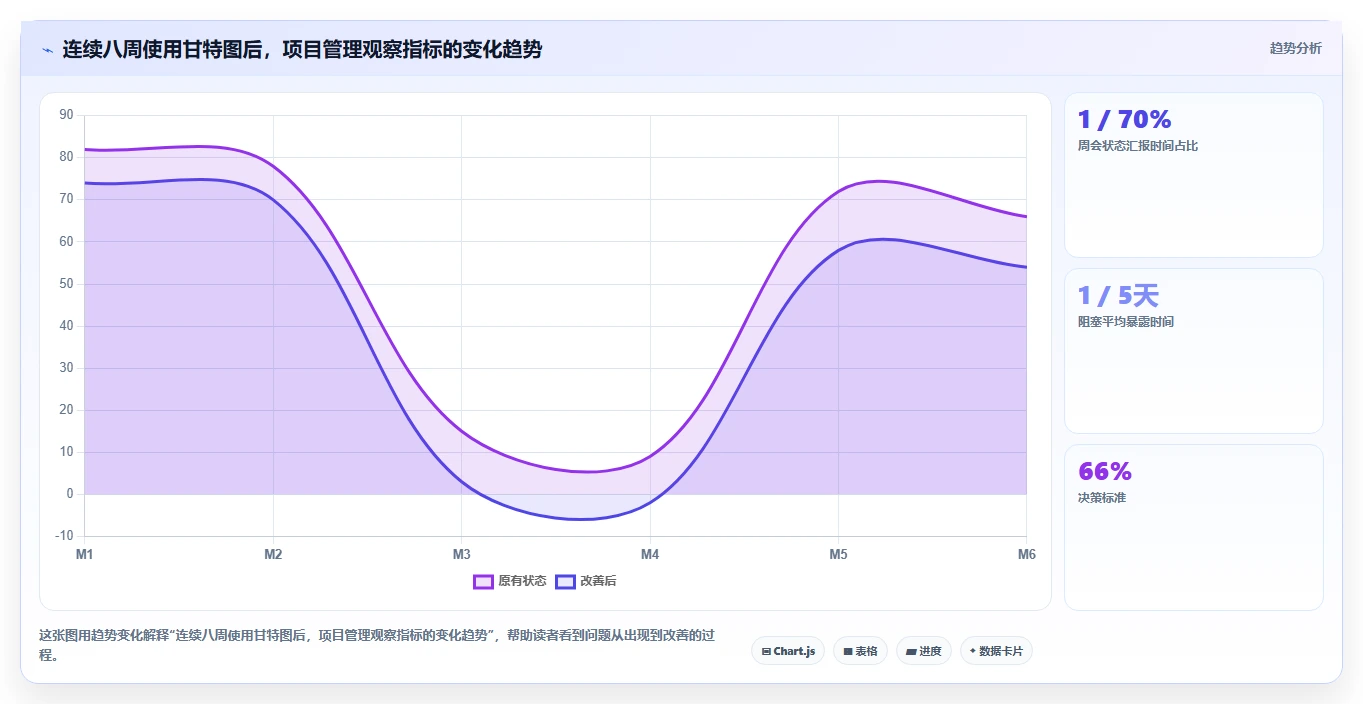This screenshot has width=1363, height=704.
Task: Click the M4 x-axis label
Action: point(650,554)
